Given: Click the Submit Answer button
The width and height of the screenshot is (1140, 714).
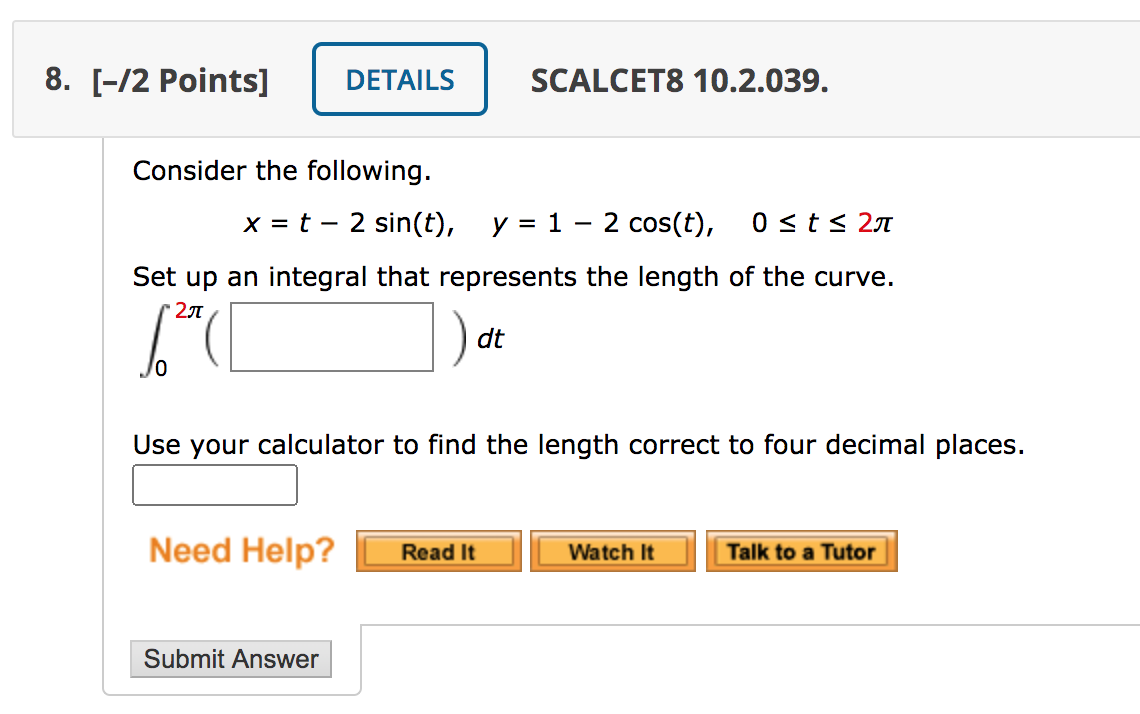Looking at the screenshot, I should (230, 659).
